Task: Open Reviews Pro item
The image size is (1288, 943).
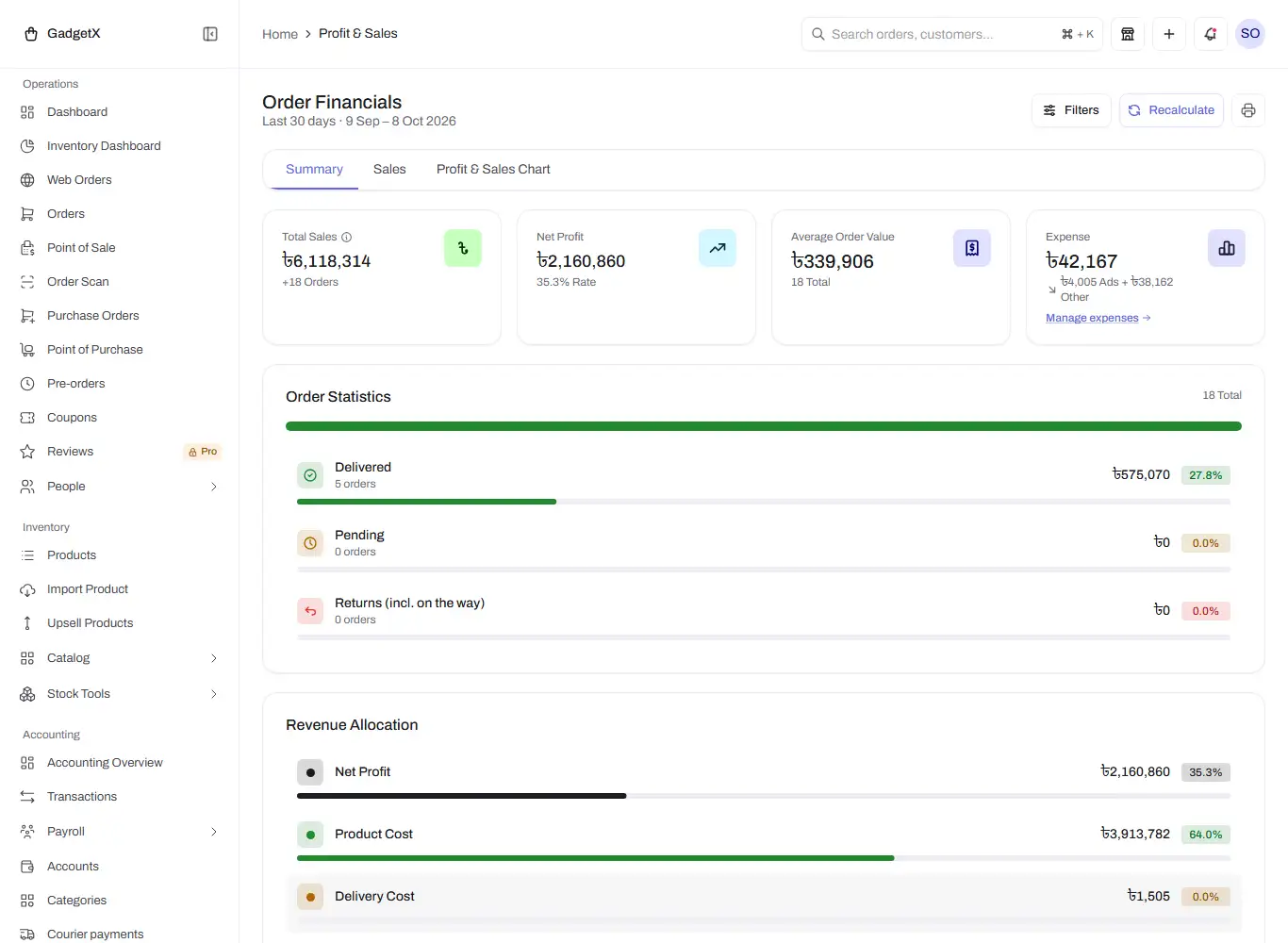Action: [x=119, y=452]
